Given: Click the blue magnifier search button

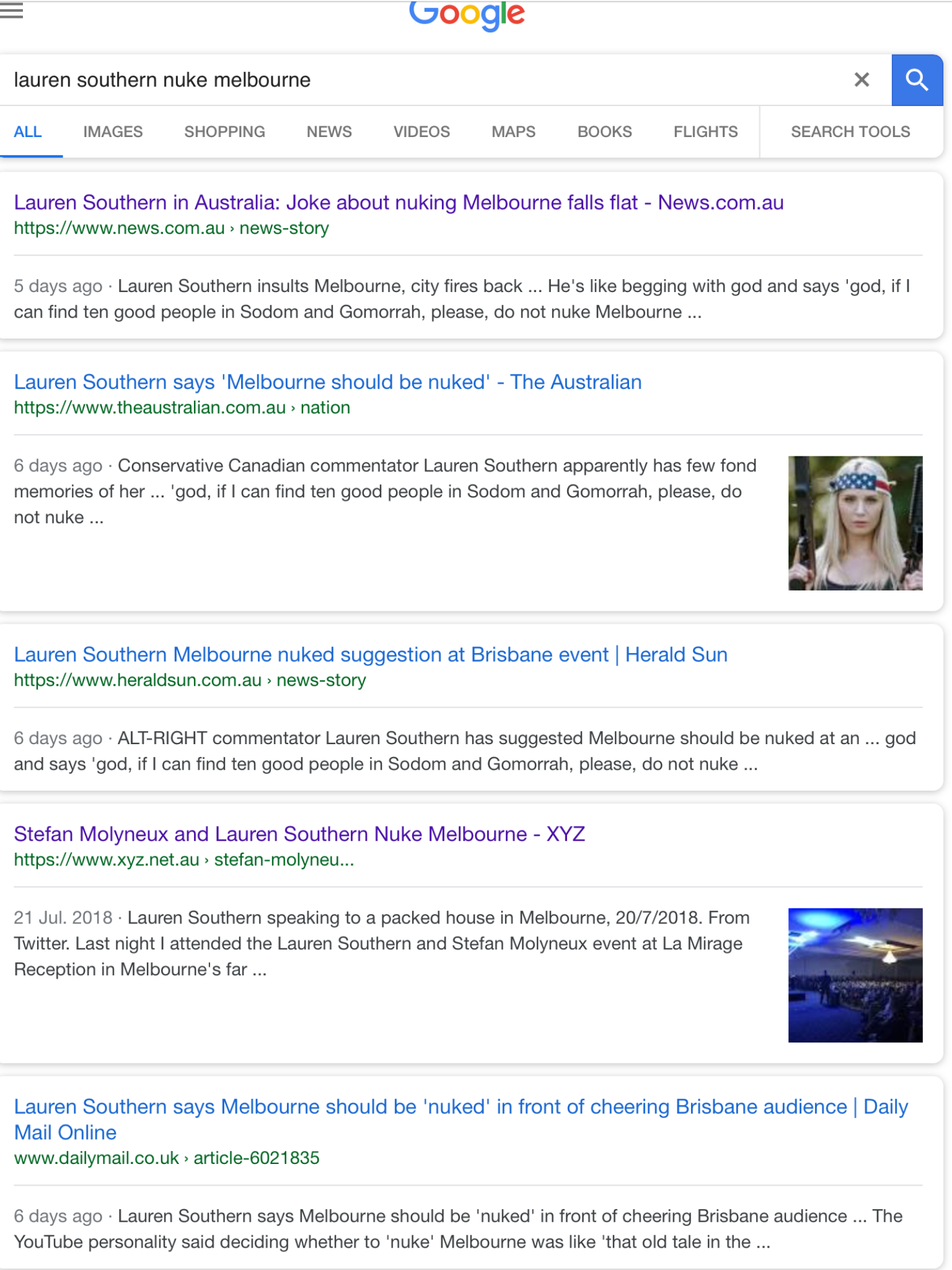Looking at the screenshot, I should 917,80.
